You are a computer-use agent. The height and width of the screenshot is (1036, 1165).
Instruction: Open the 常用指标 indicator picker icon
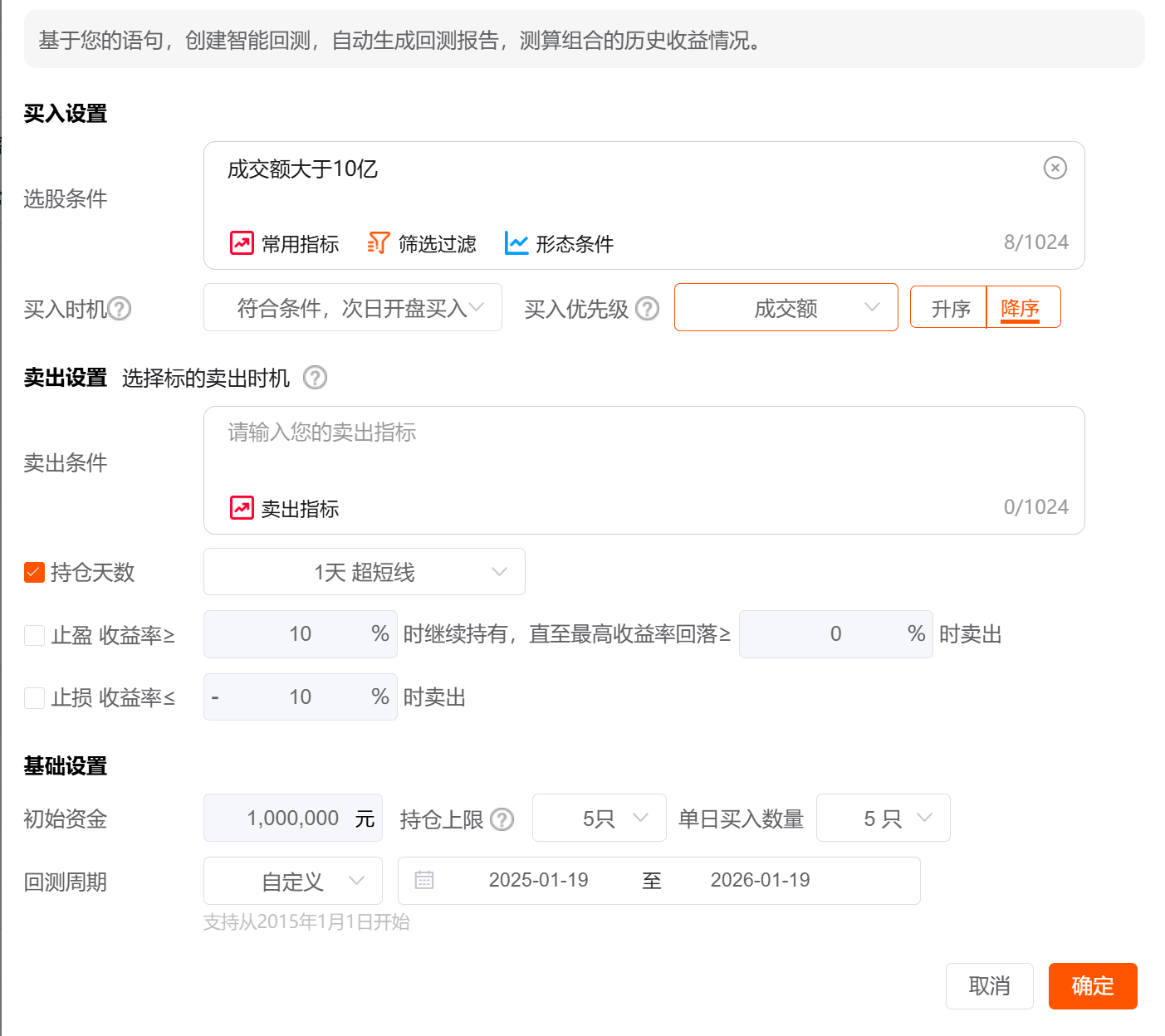(241, 242)
